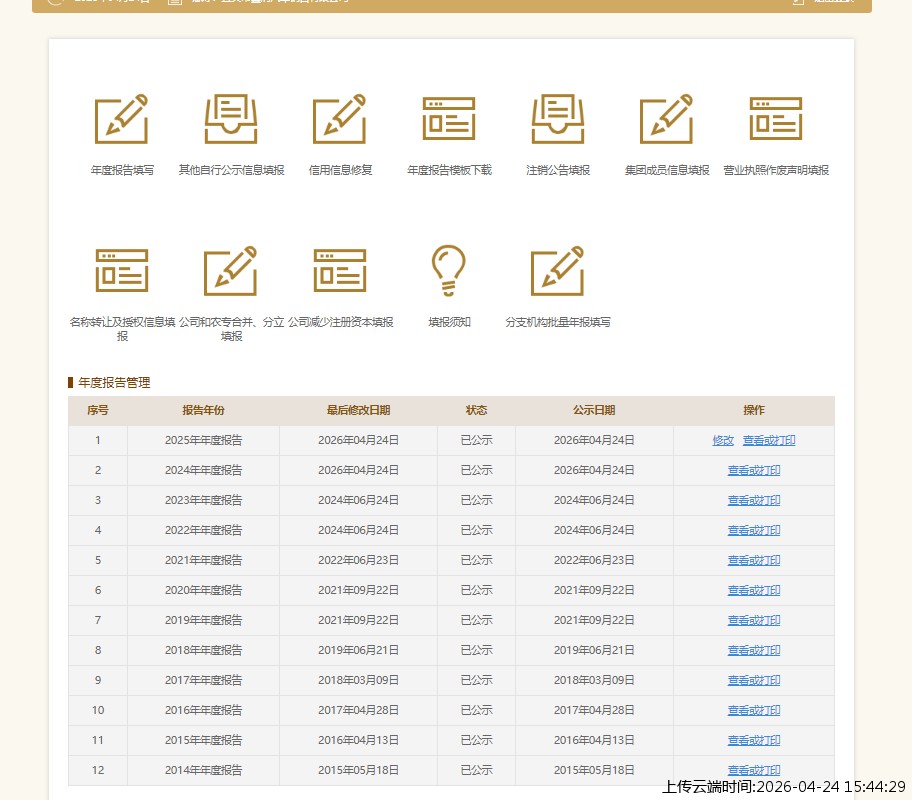Image resolution: width=912 pixels, height=800 pixels.
Task: Open 公司和农专合并、分立填报 icon
Action: [x=231, y=270]
